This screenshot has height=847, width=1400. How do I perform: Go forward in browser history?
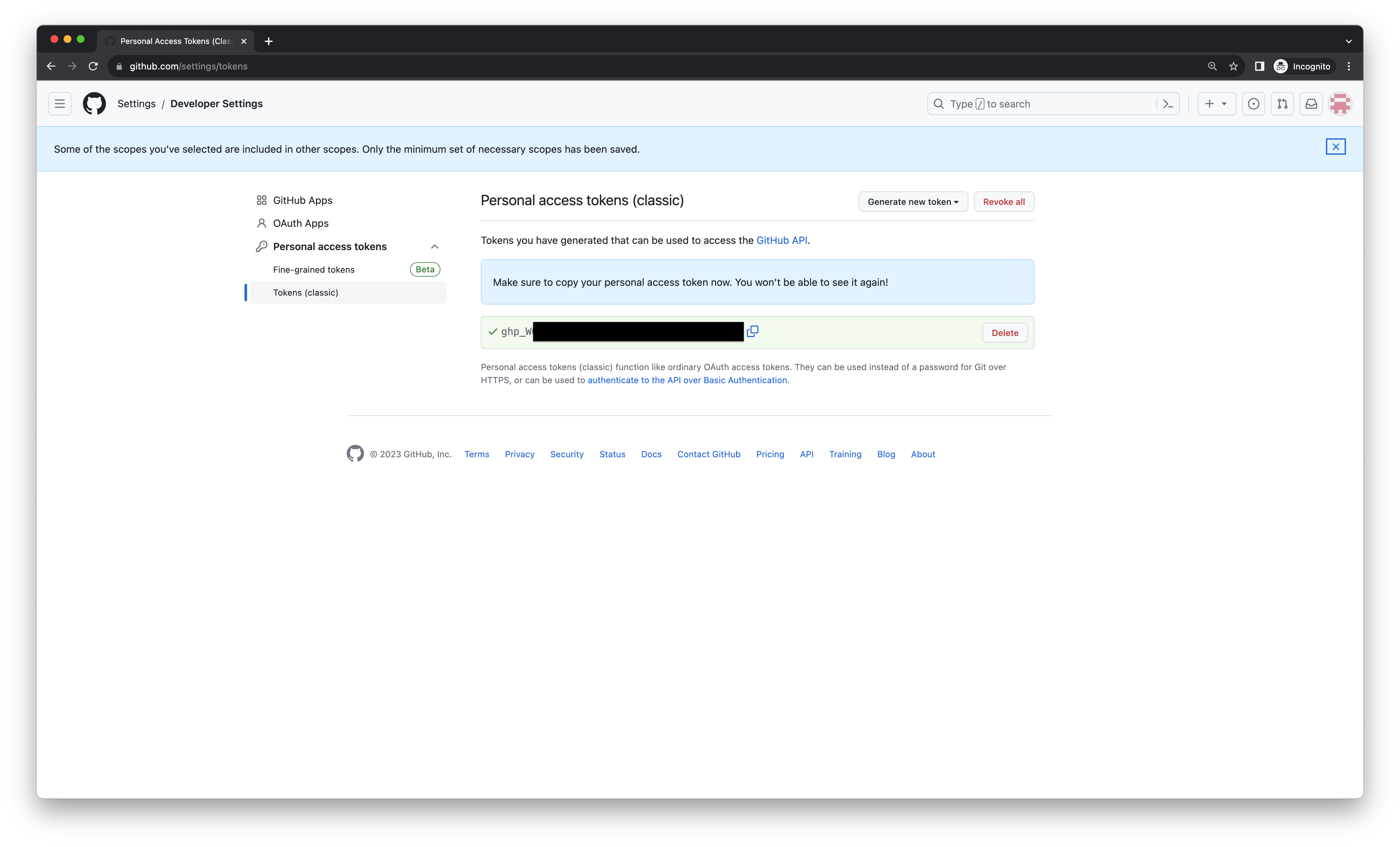pyautogui.click(x=72, y=66)
